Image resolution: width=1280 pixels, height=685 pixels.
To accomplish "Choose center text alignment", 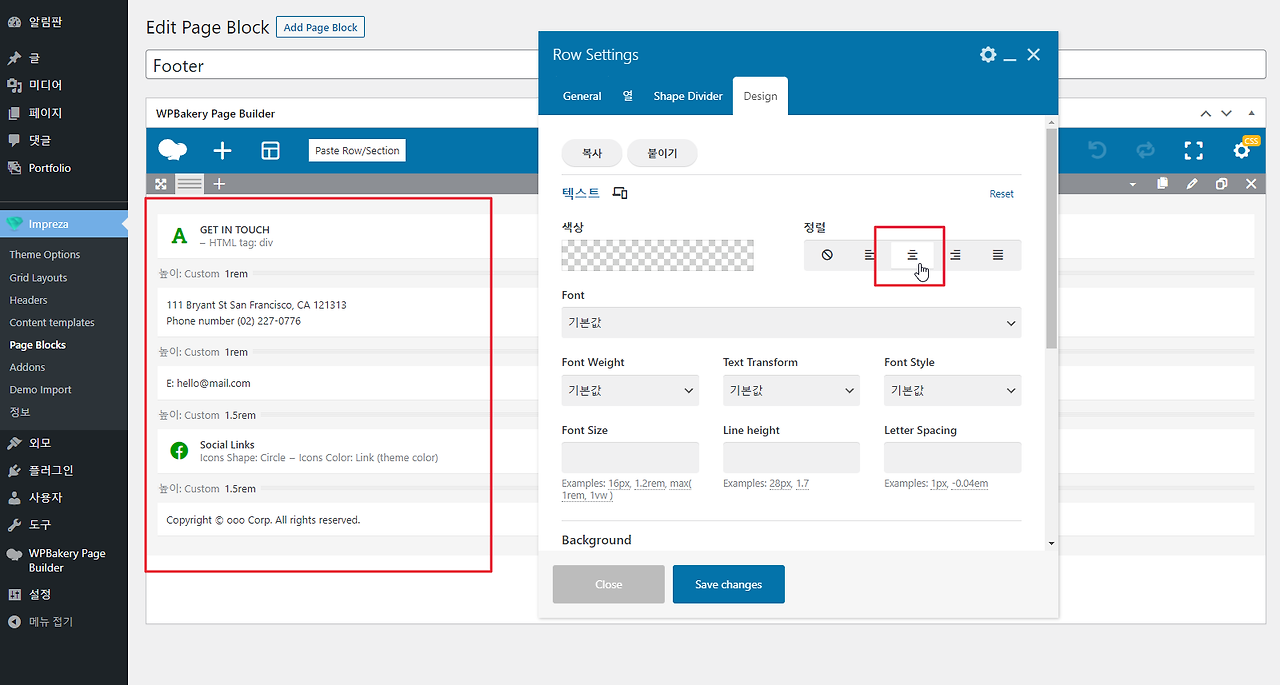I will (912, 255).
